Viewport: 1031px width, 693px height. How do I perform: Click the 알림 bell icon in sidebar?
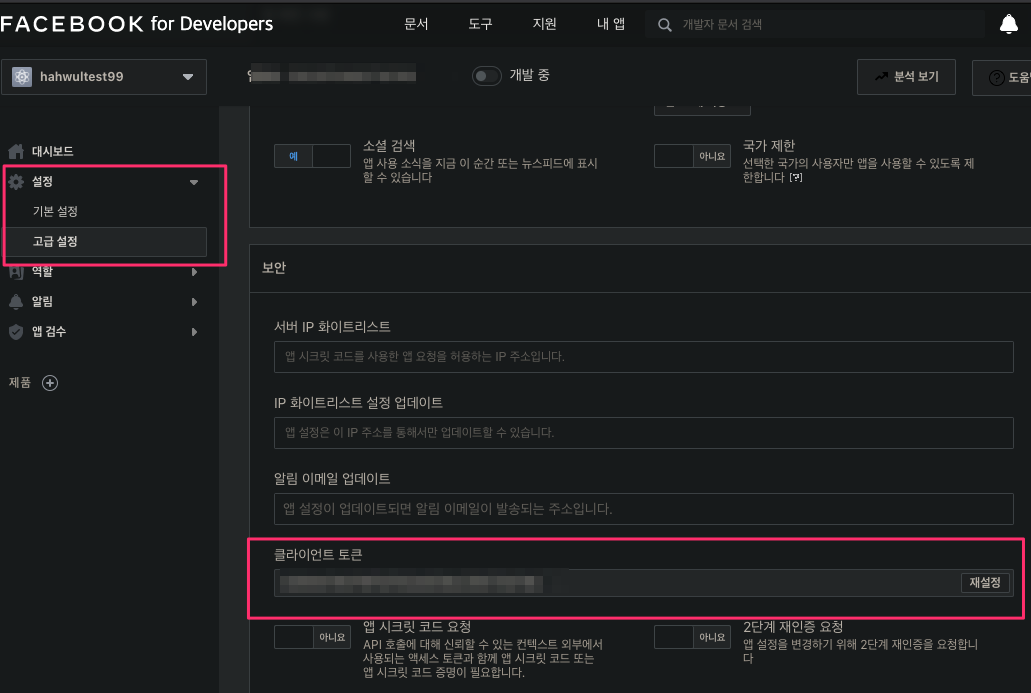tap(16, 301)
